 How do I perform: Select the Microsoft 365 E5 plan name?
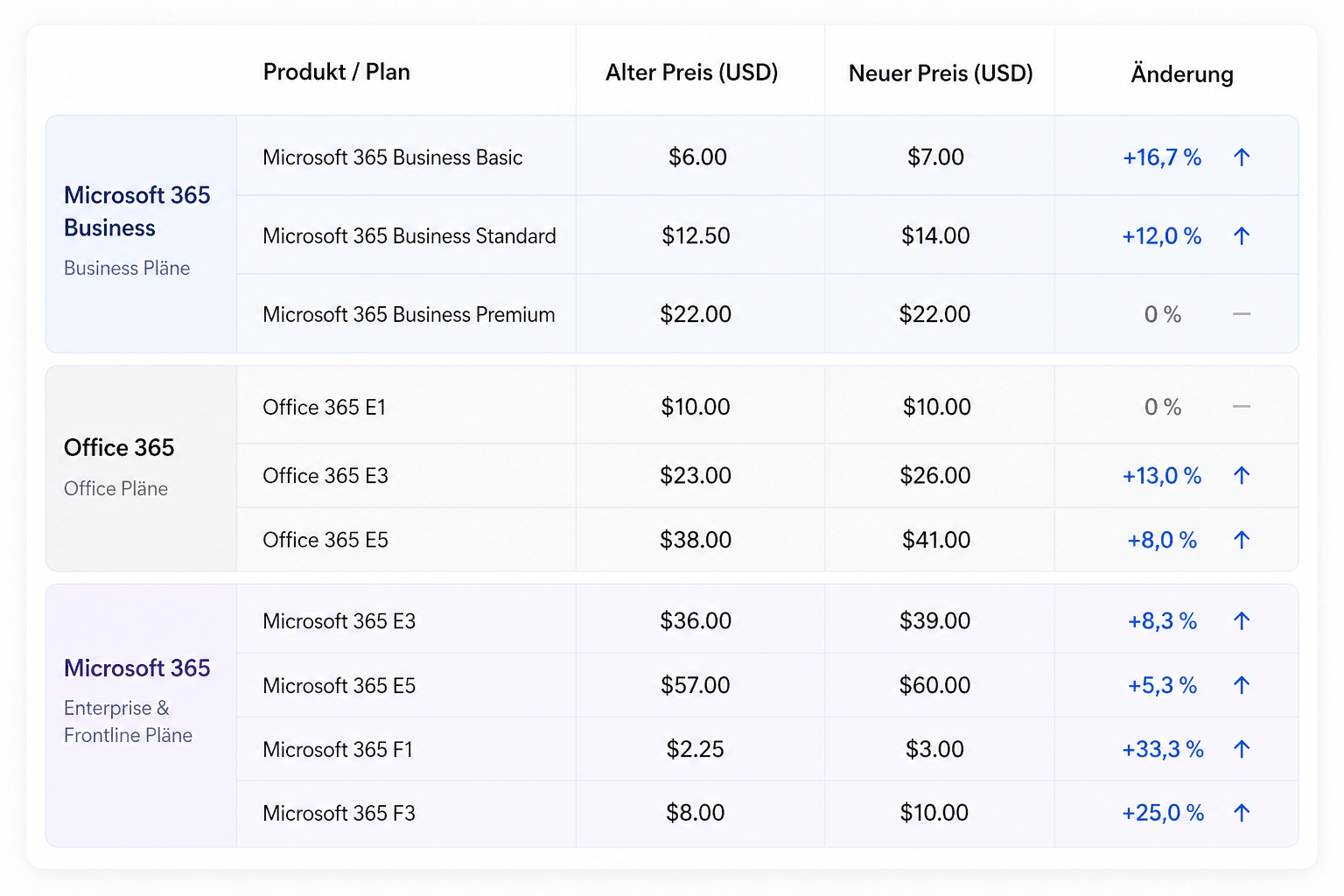339,685
